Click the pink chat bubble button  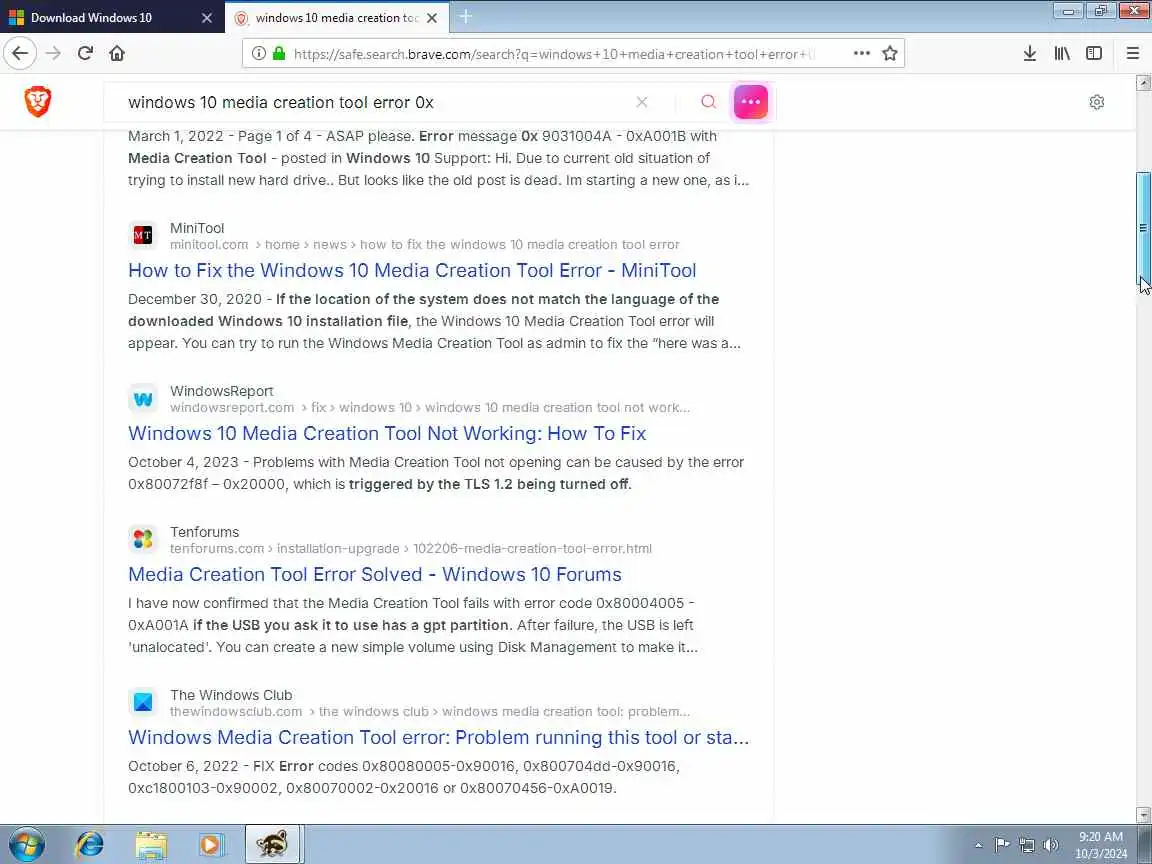pos(750,101)
